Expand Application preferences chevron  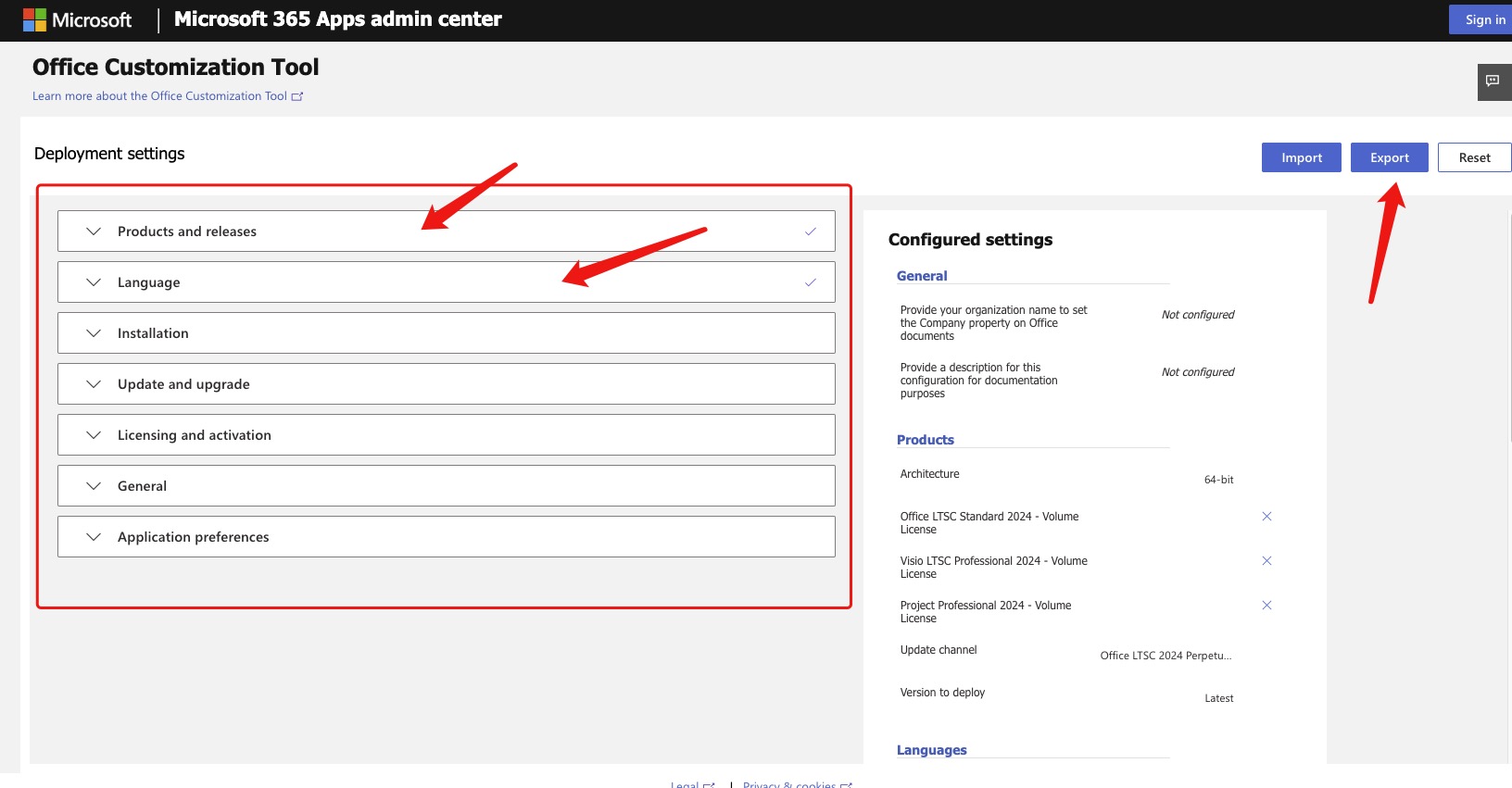[94, 537]
